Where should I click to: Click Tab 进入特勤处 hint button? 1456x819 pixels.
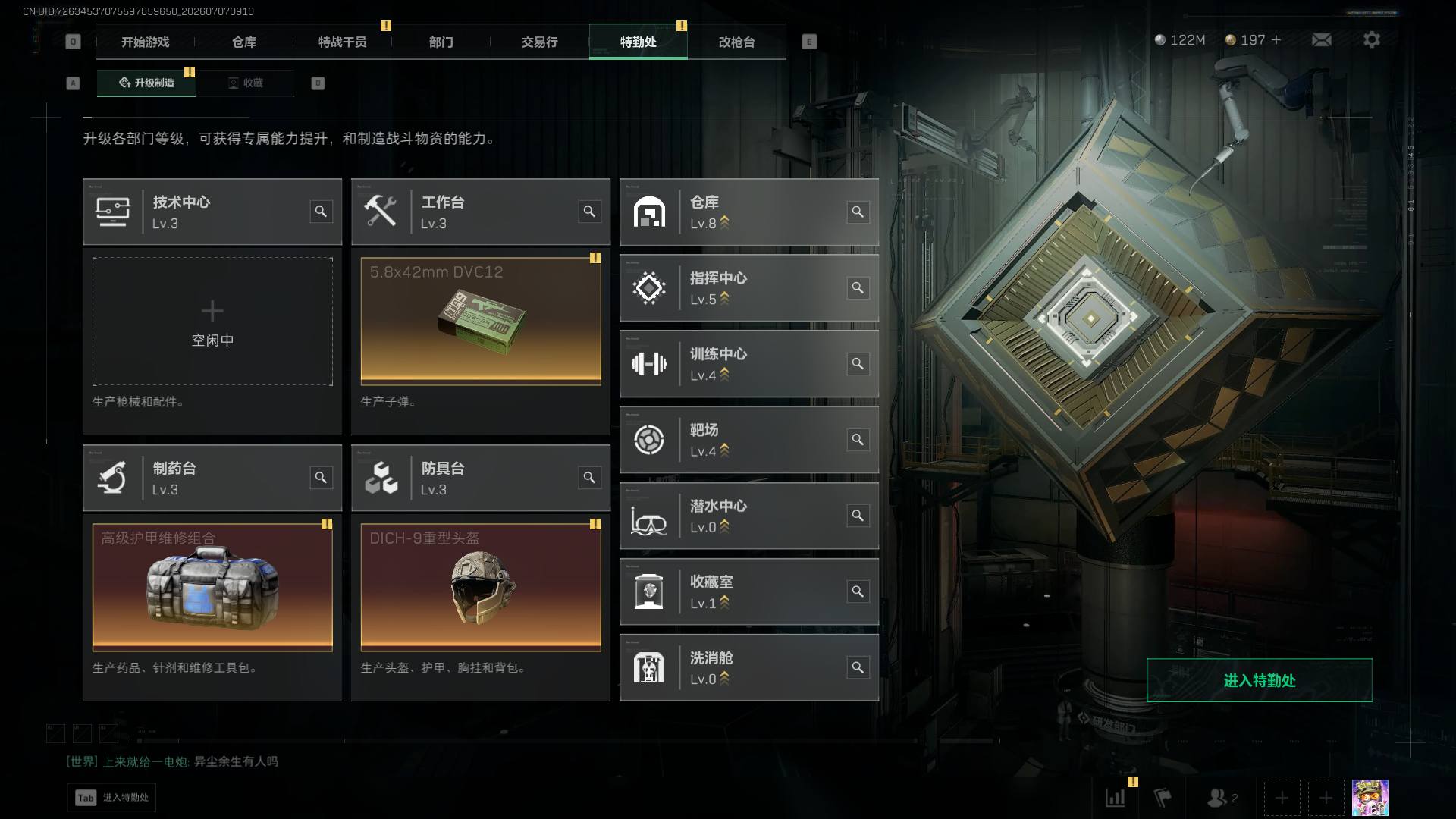111,797
